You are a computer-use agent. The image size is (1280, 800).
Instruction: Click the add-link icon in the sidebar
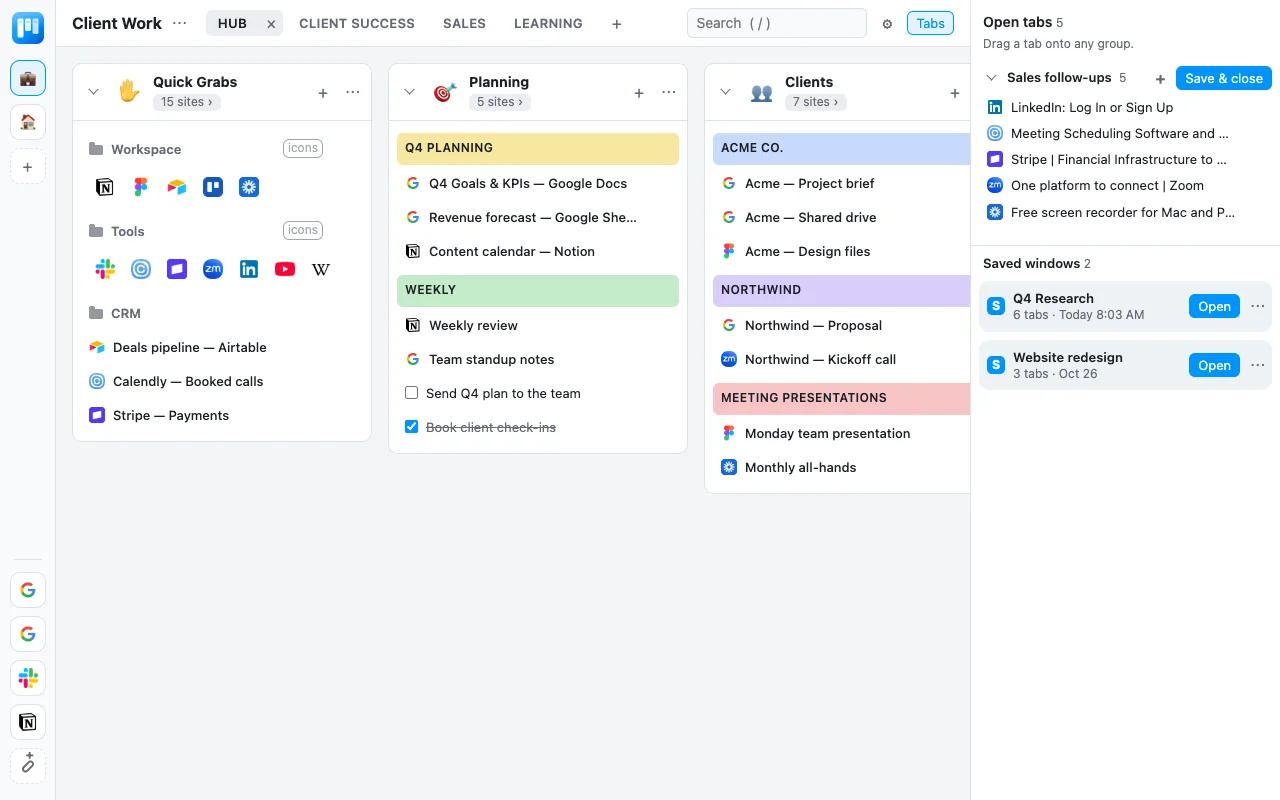click(x=28, y=765)
